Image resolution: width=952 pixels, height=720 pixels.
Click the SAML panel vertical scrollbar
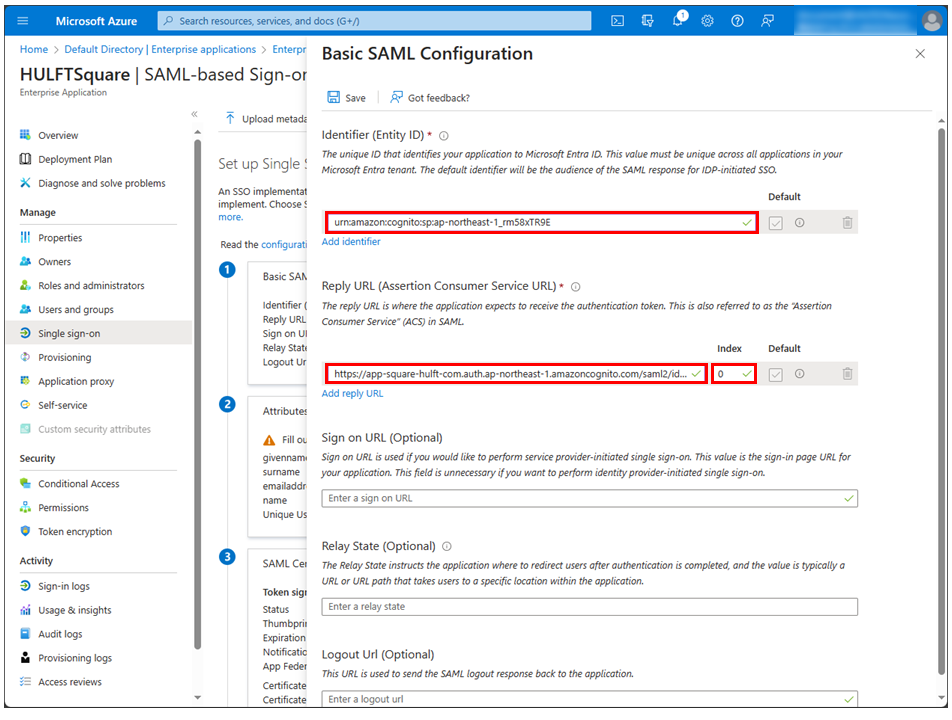click(x=941, y=401)
